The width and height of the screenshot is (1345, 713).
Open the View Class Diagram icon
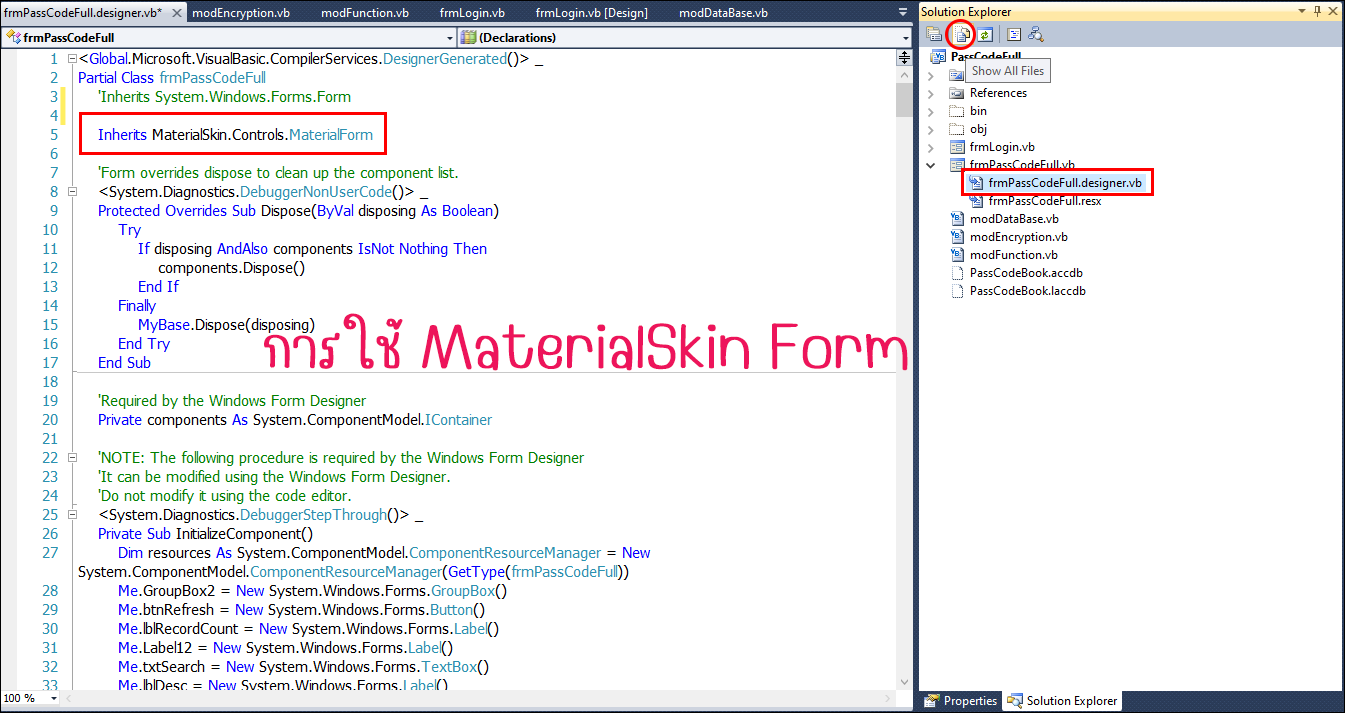1036,34
